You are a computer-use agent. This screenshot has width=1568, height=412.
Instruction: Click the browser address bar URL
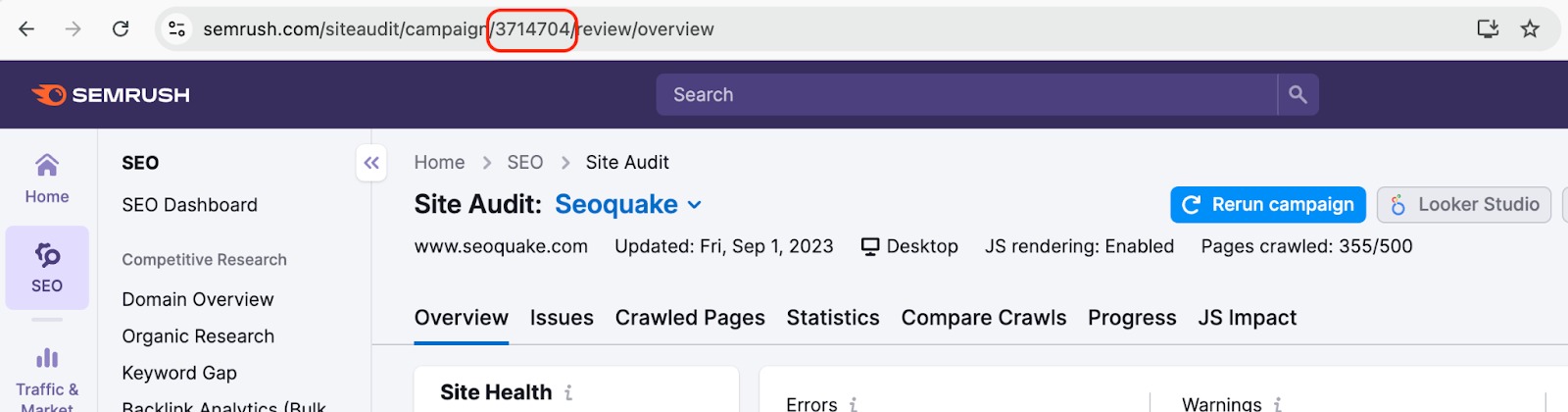coord(459,29)
